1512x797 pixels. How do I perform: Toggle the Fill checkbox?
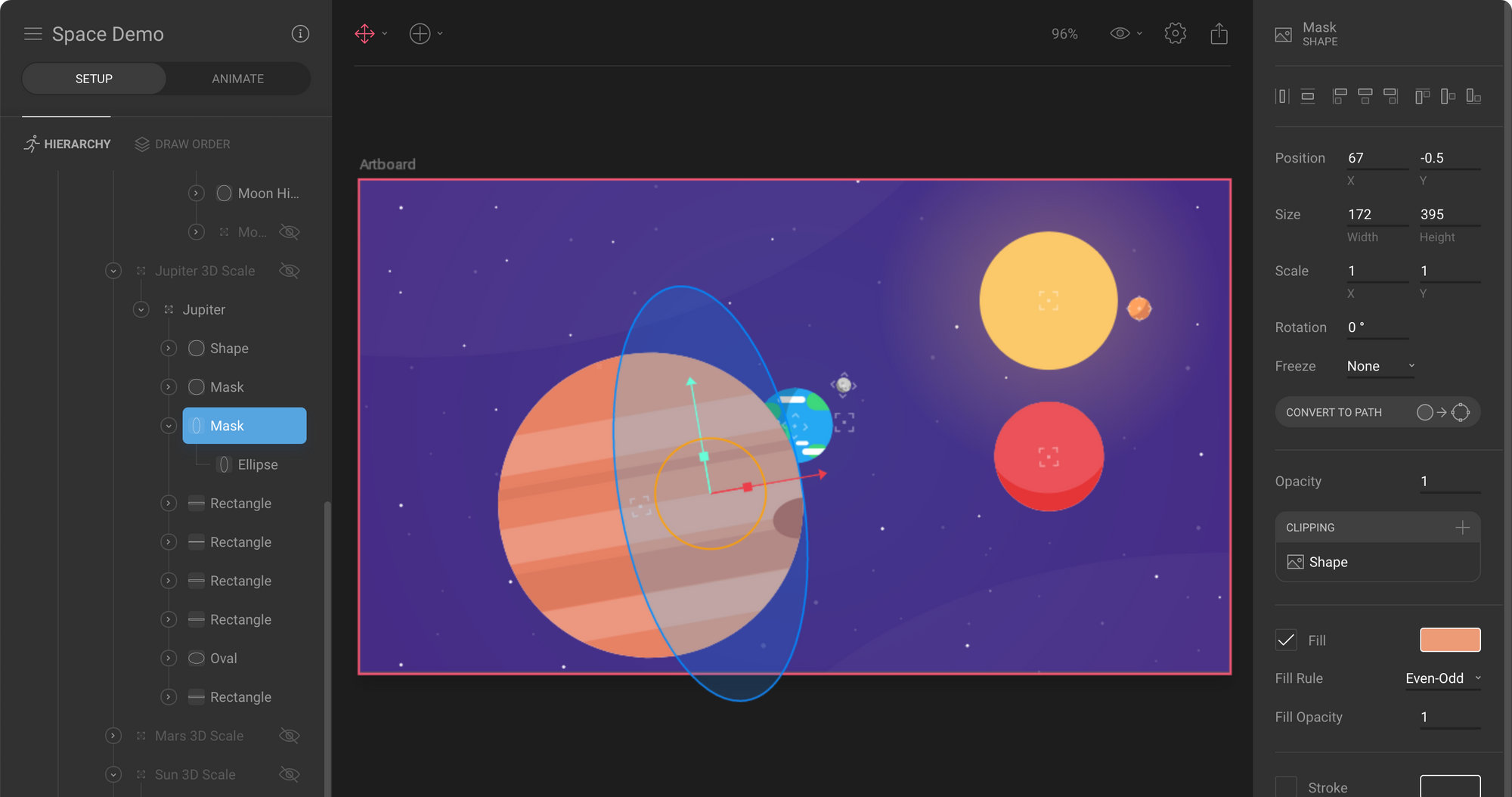coord(1286,640)
